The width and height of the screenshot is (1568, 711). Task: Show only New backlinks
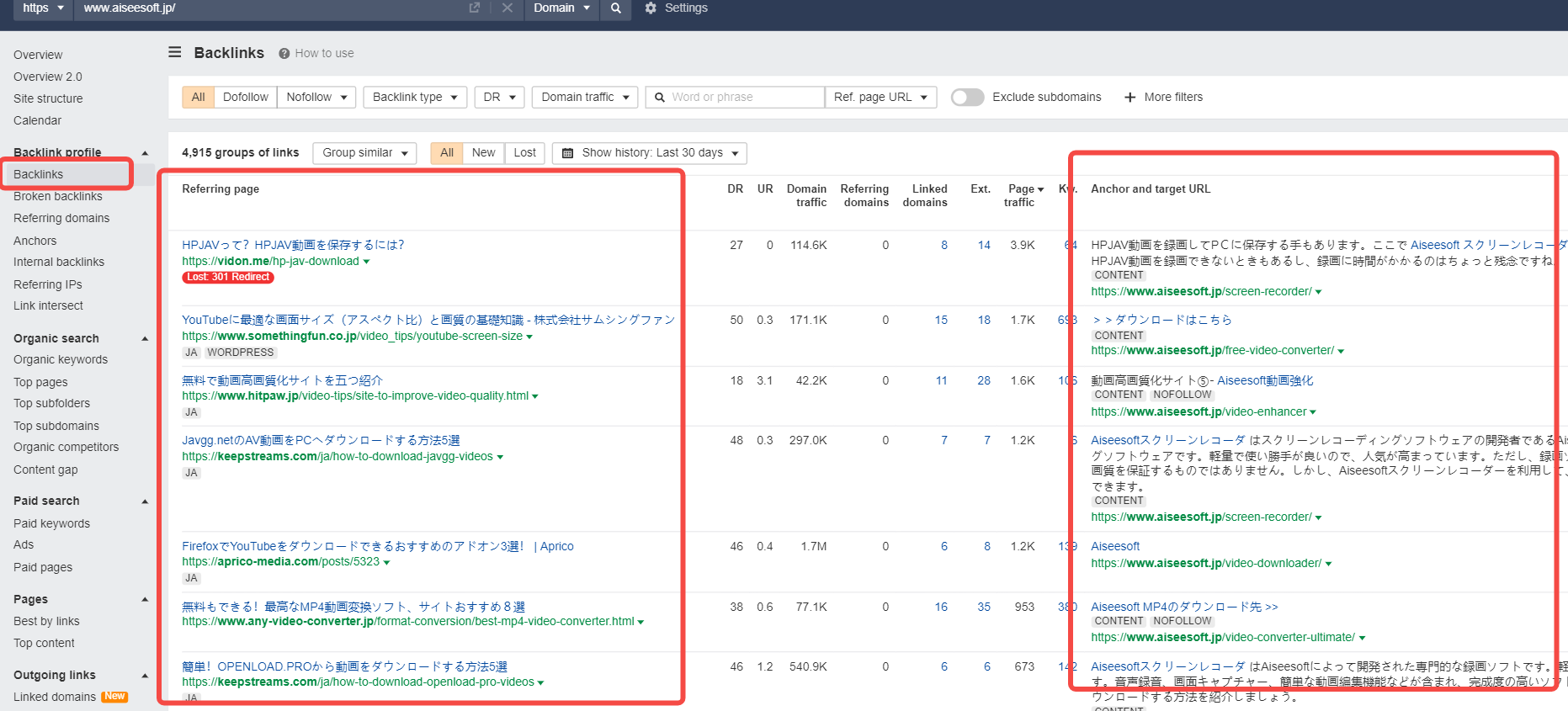click(x=483, y=152)
